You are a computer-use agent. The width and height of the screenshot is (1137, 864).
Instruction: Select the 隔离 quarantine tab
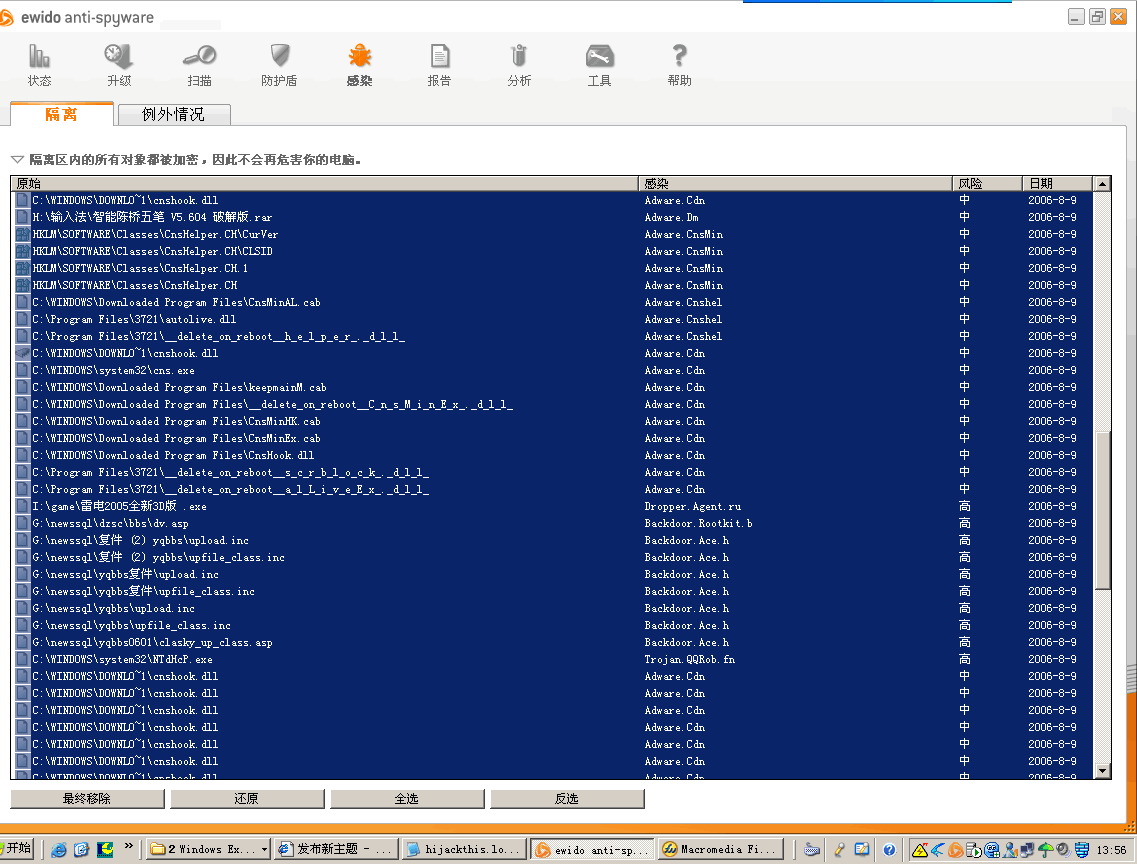(61, 114)
